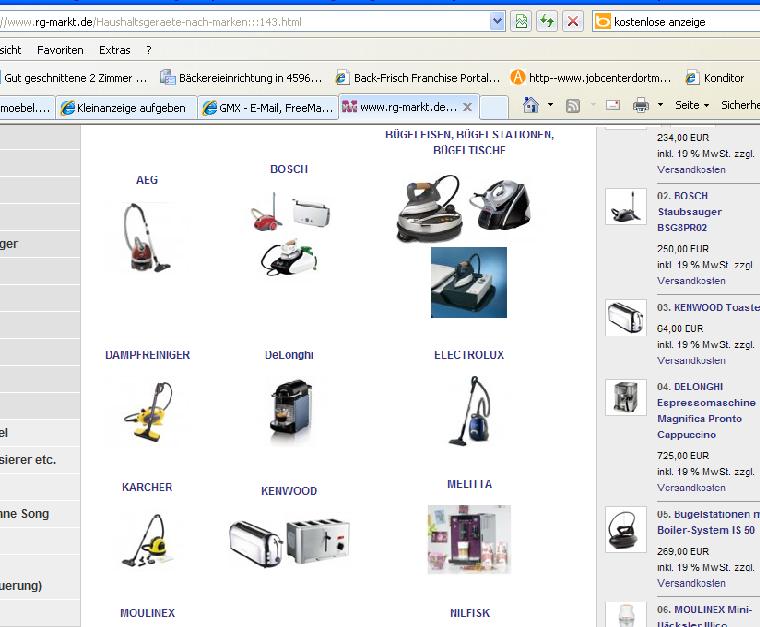The width and height of the screenshot is (760, 627).
Task: Click the RSS feeds icon
Action: point(573,105)
